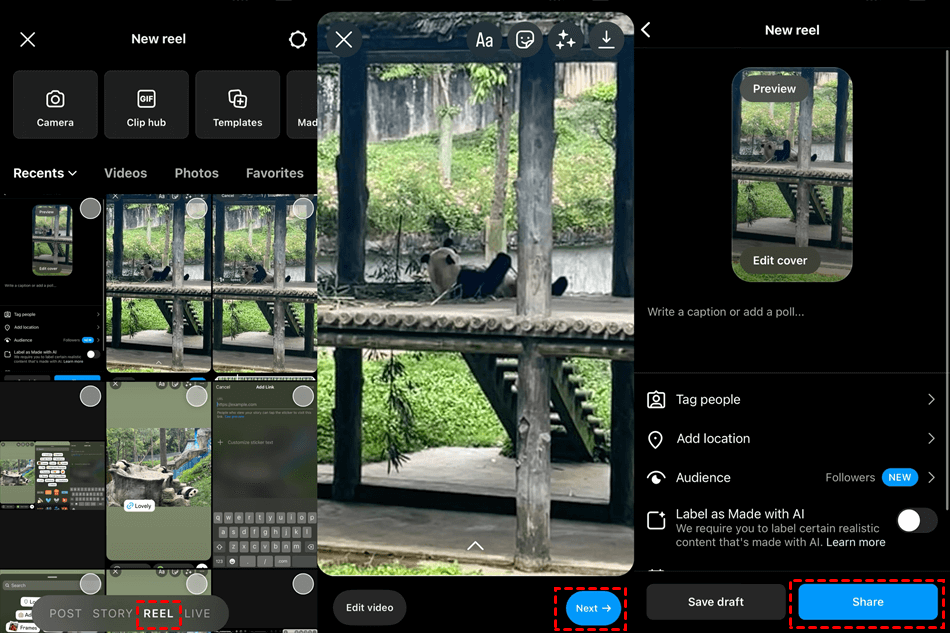Tap the Add location pin icon
Screen dimensions: 950x633
[x=656, y=439]
